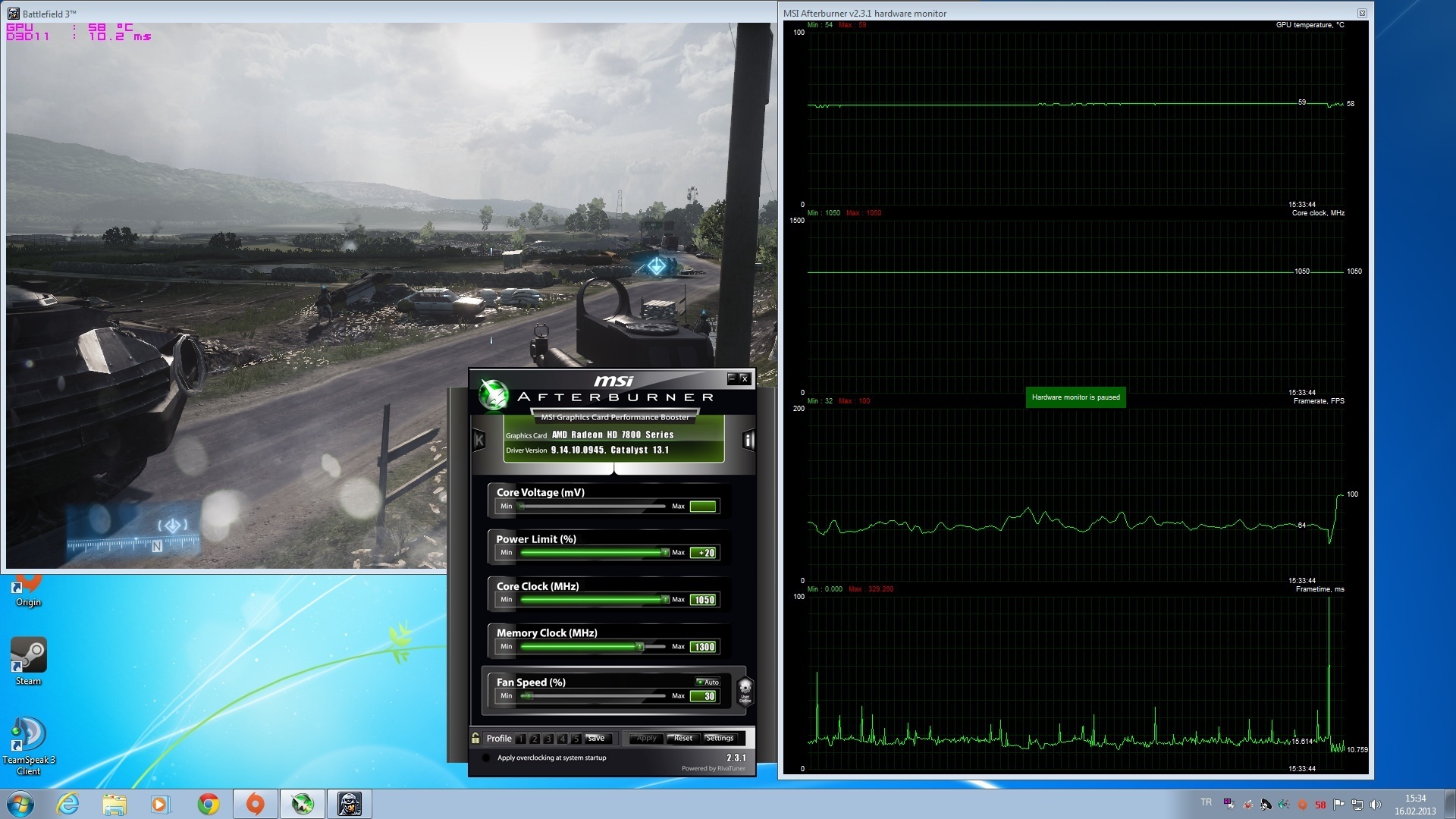
Task: Open the Steam desktop shortcut
Action: pyautogui.click(x=28, y=661)
